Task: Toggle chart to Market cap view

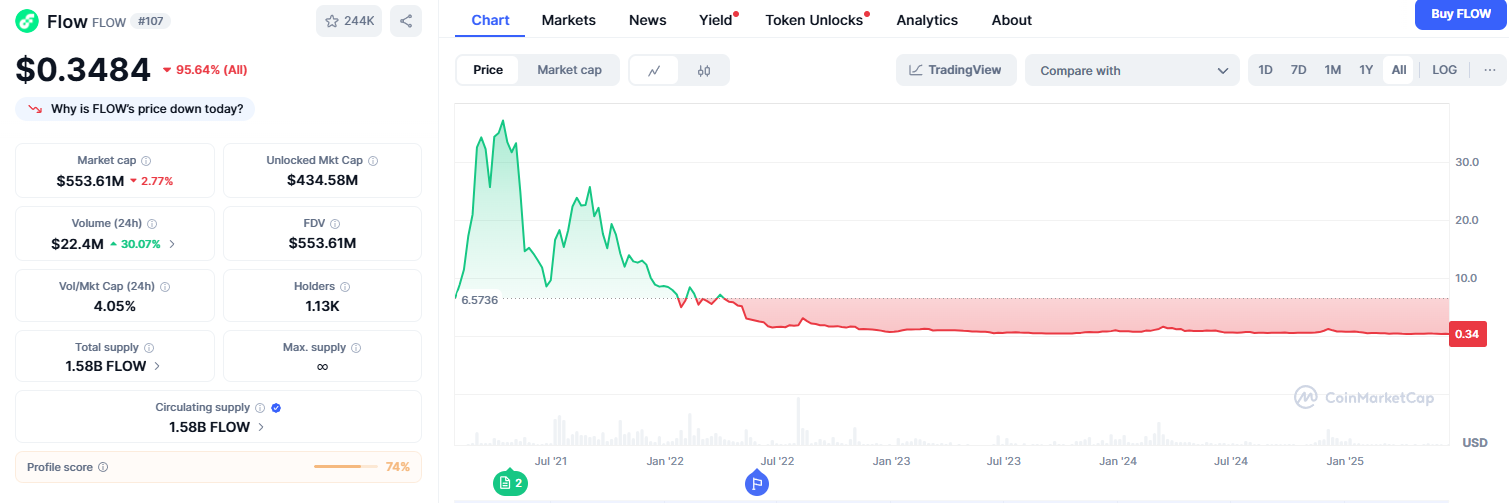Action: [569, 70]
